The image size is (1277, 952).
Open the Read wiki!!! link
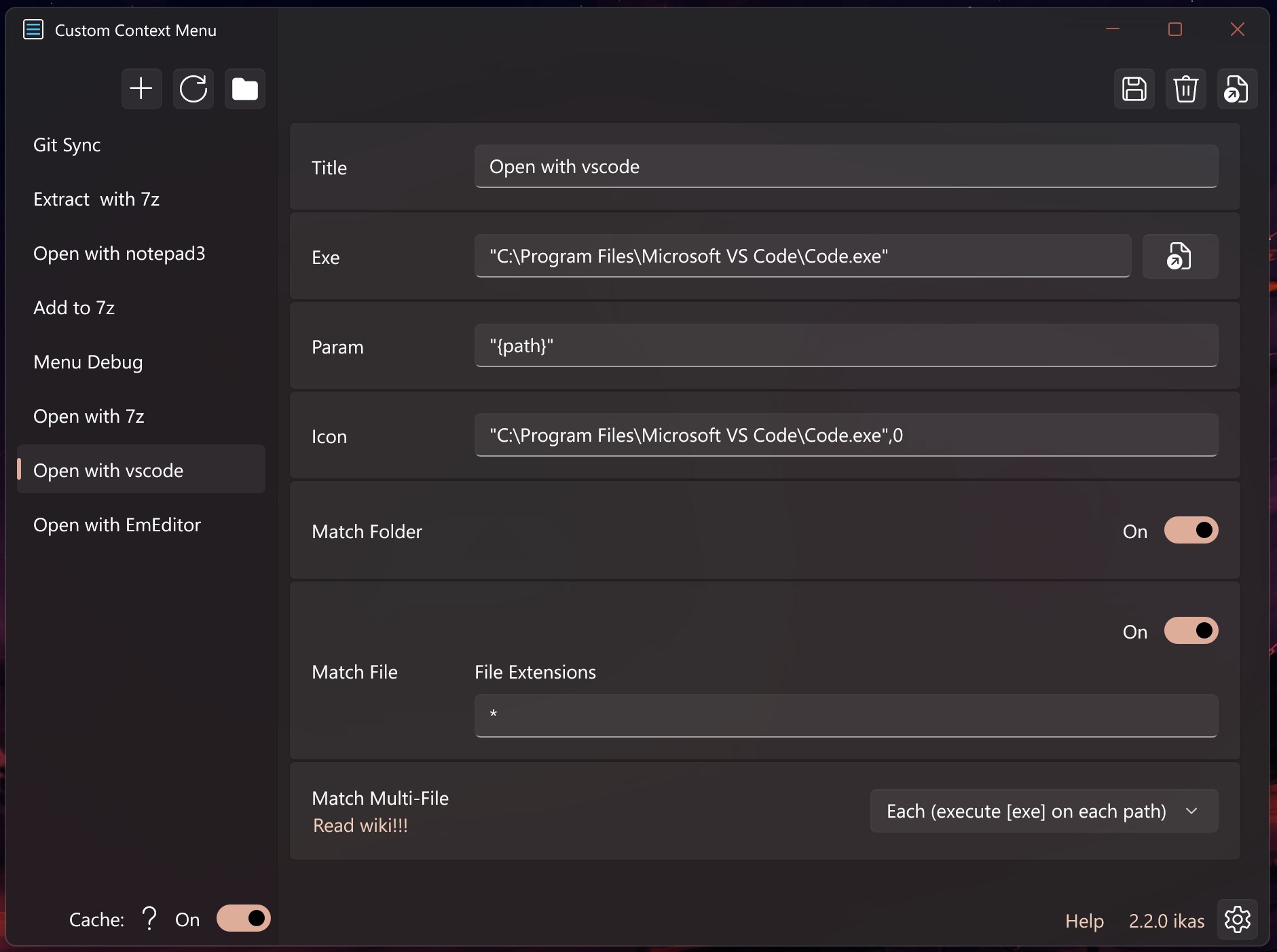(360, 826)
